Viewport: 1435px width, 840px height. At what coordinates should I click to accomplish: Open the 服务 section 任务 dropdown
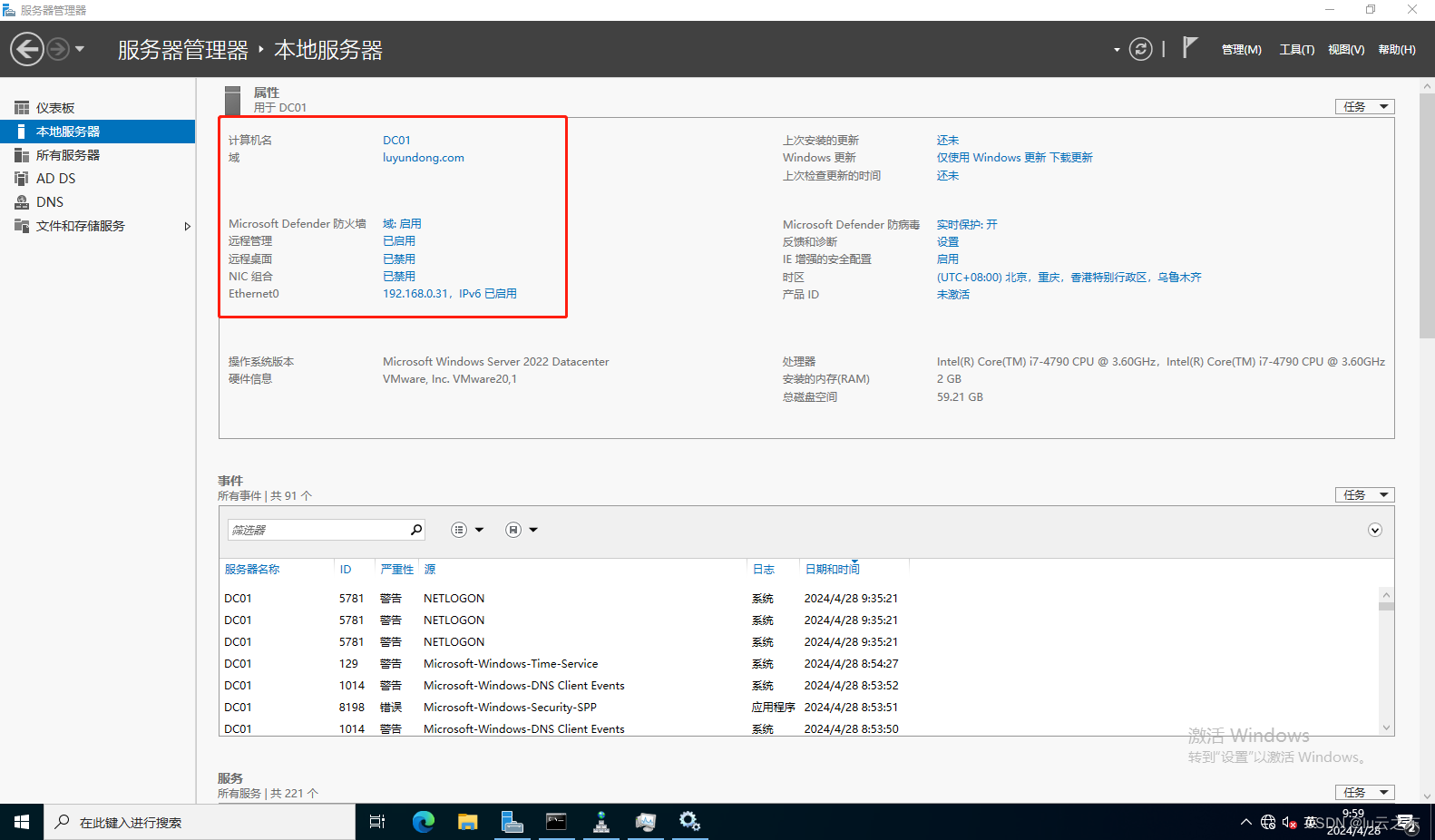pos(1365,793)
